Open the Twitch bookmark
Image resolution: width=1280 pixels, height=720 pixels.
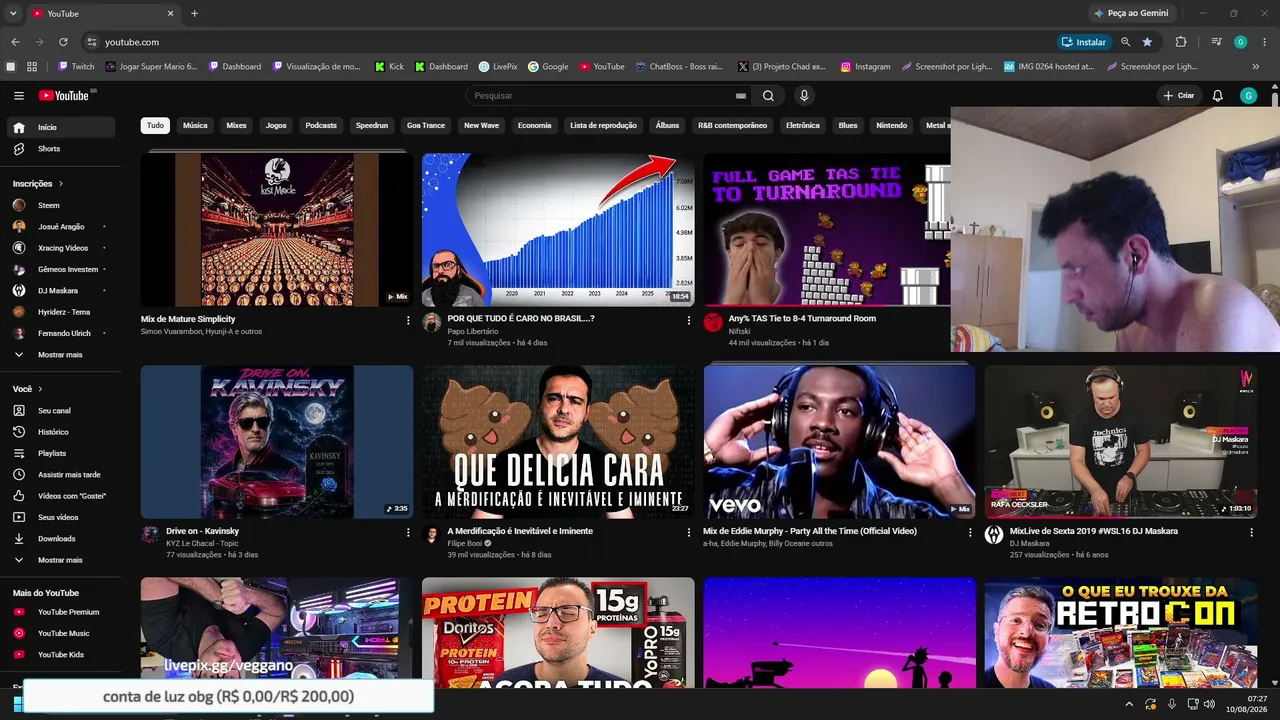pyautogui.click(x=76, y=67)
